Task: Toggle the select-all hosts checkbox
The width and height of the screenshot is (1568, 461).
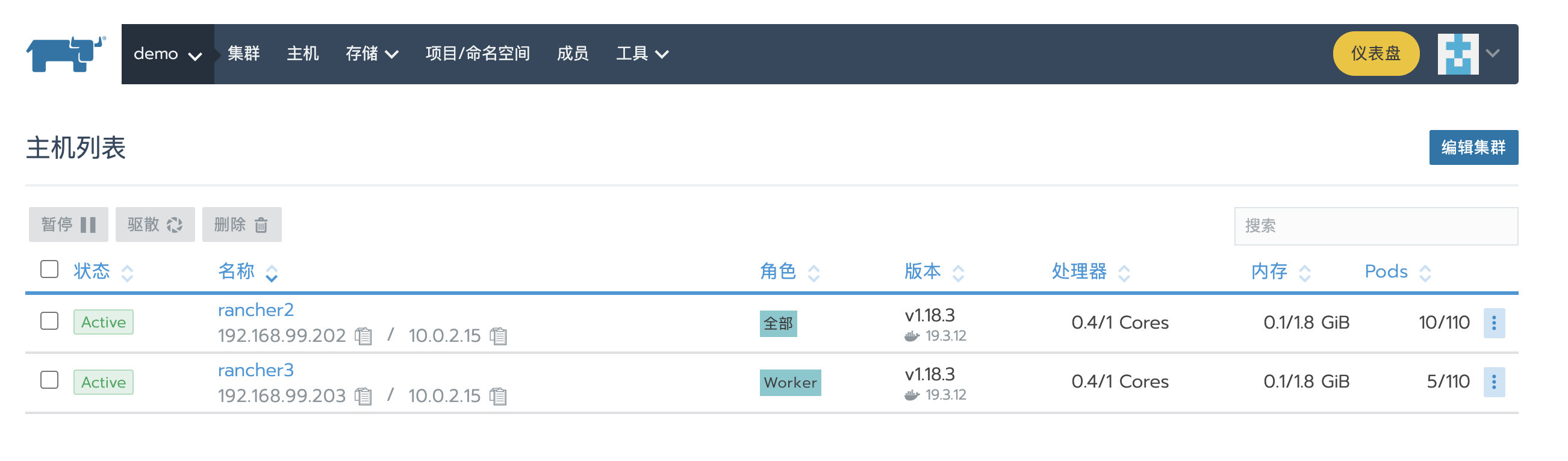Action: (49, 270)
